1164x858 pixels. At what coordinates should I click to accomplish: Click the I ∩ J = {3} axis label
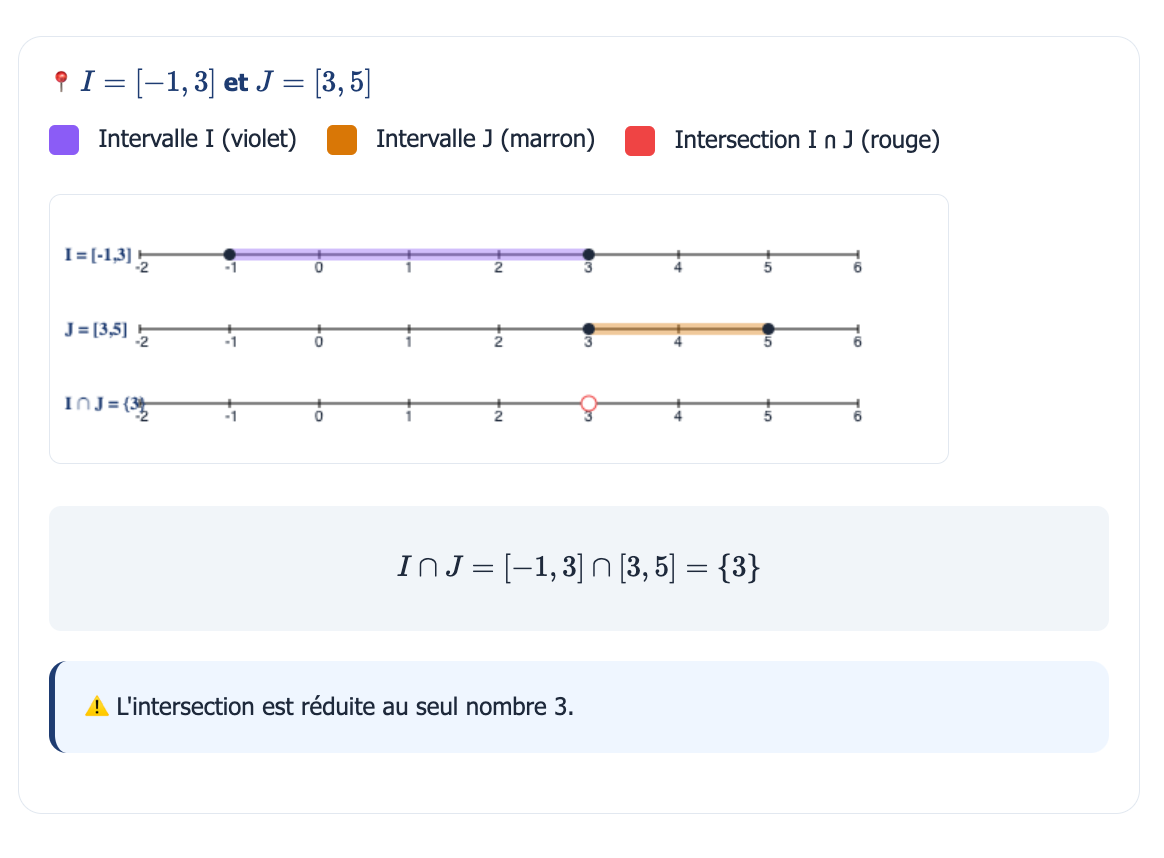(x=104, y=404)
